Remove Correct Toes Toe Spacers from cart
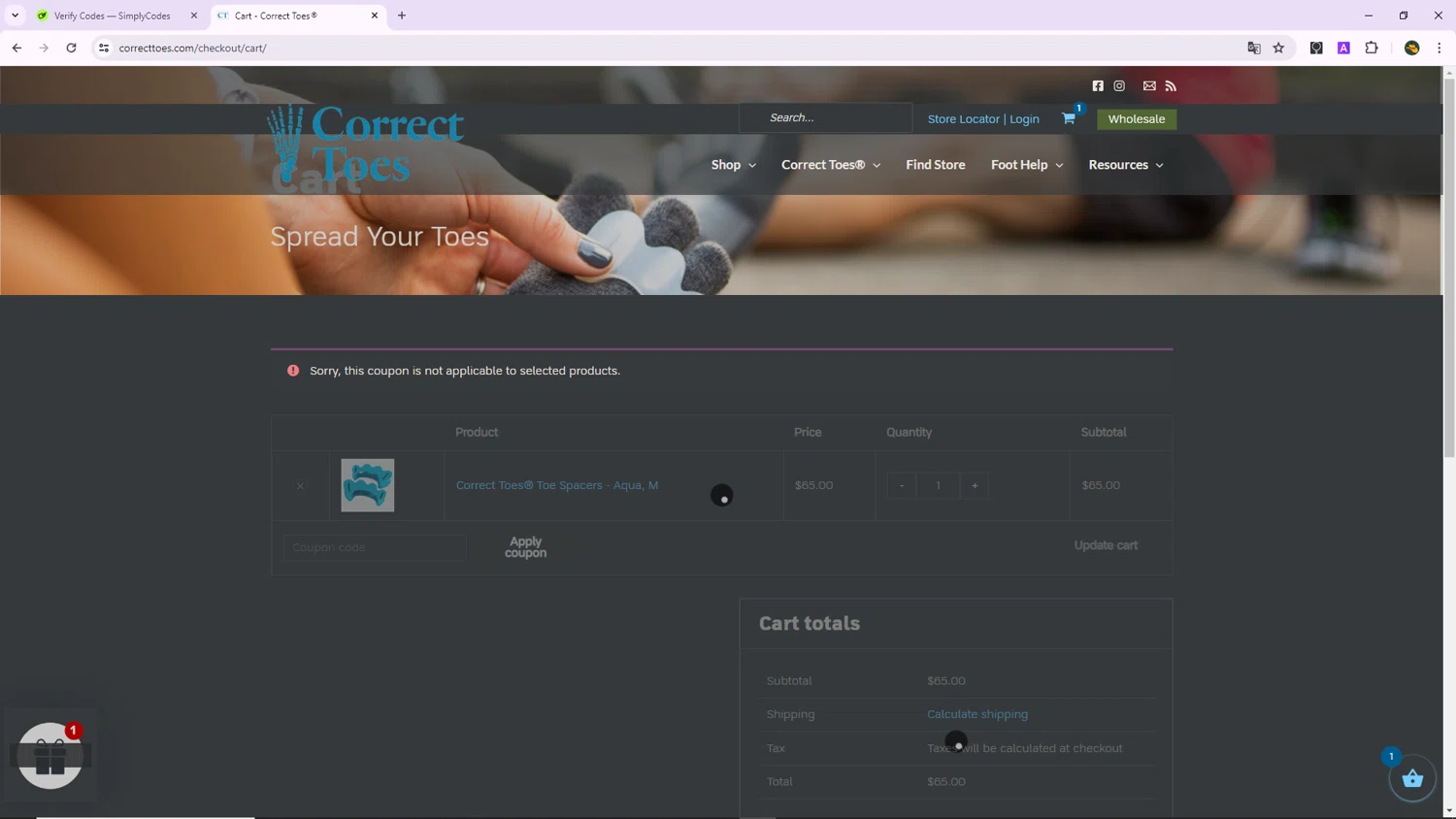Screen dimensions: 1456x819 pos(300,486)
